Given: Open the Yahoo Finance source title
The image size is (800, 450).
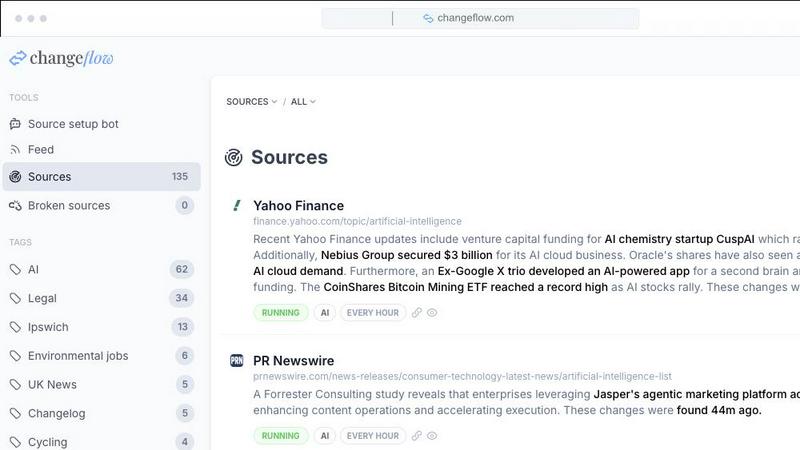Looking at the screenshot, I should click(x=298, y=206).
